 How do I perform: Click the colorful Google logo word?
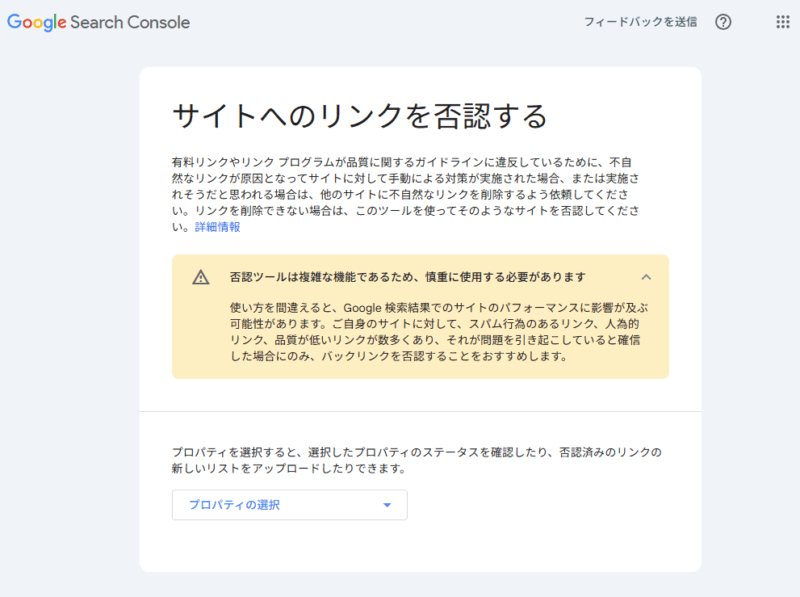tap(36, 22)
